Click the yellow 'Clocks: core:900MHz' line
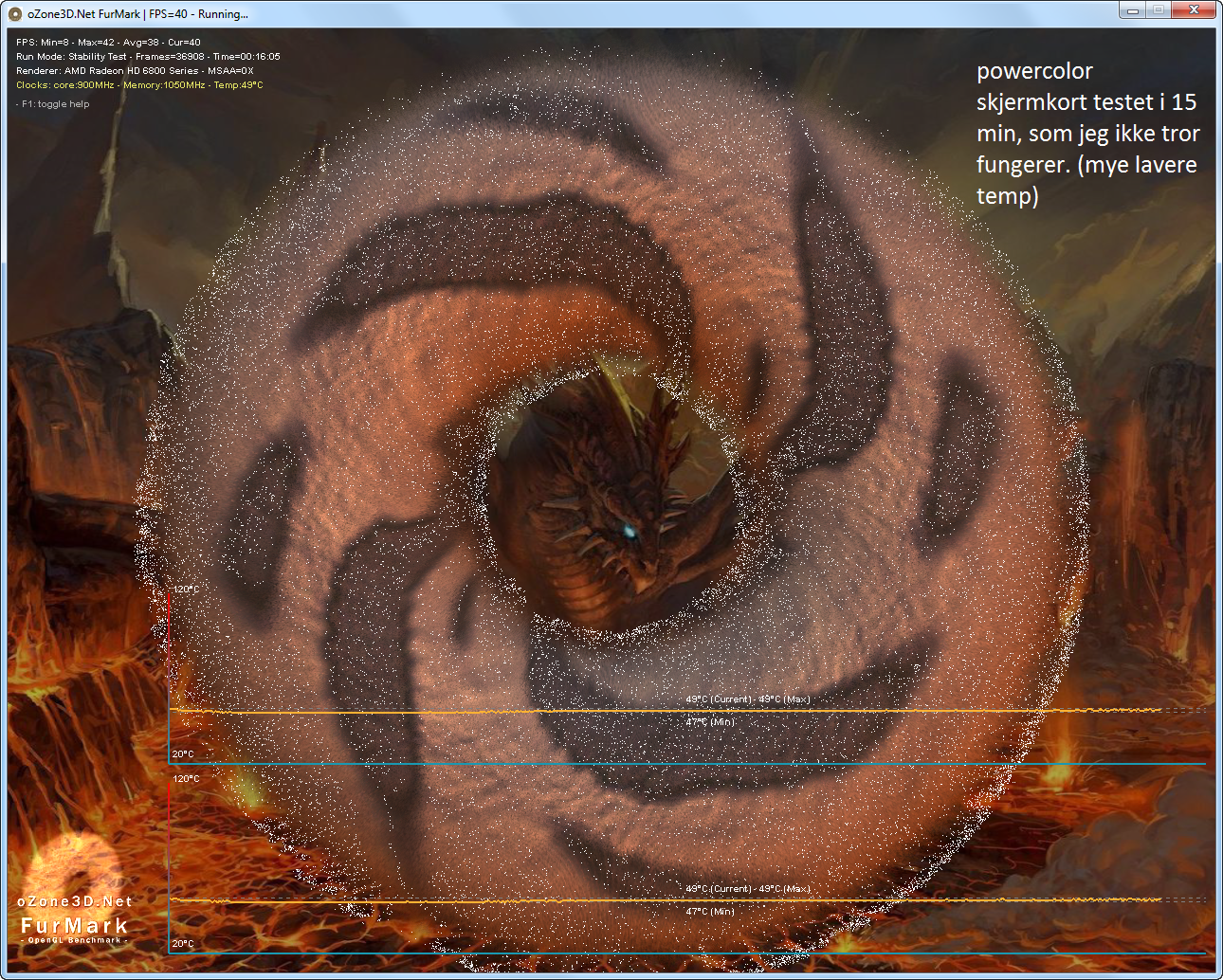This screenshot has height=980, width=1223. coord(139,85)
